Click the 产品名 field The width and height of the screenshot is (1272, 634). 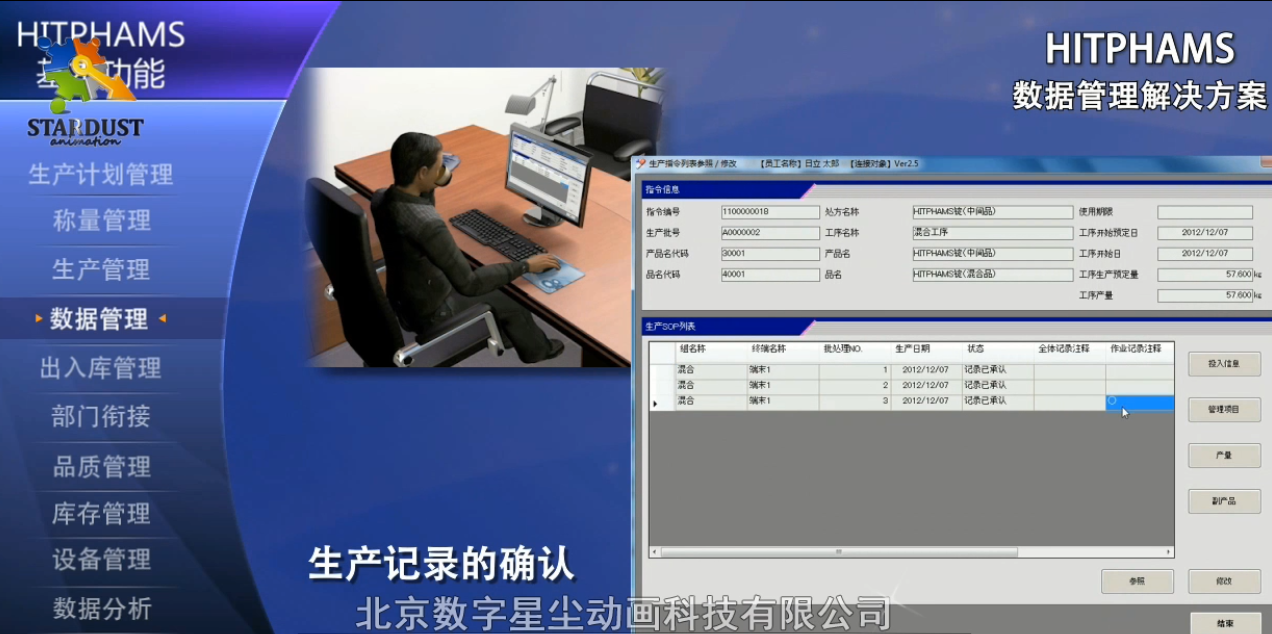(x=992, y=254)
